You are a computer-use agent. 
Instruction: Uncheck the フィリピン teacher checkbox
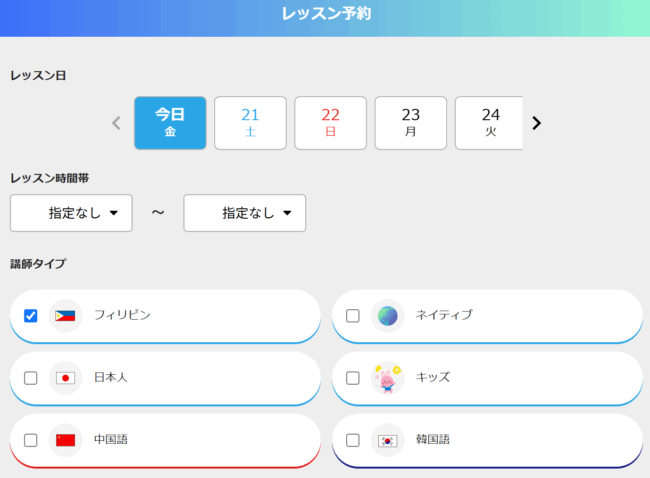click(31, 316)
